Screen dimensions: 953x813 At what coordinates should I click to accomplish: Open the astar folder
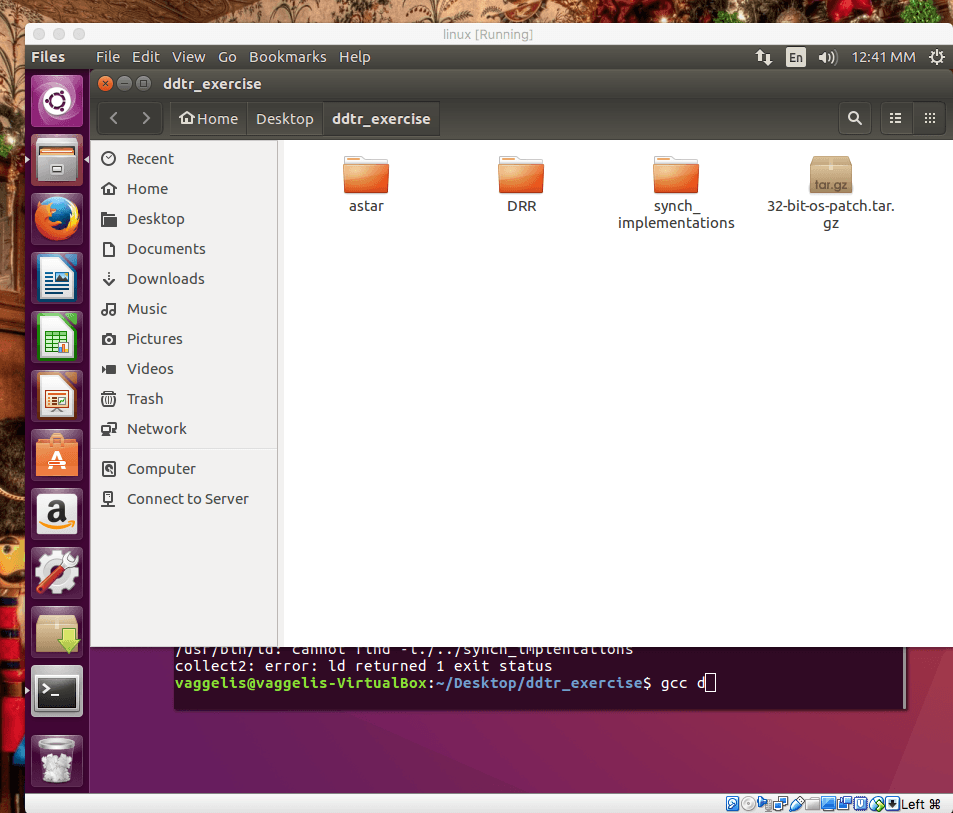tap(366, 178)
